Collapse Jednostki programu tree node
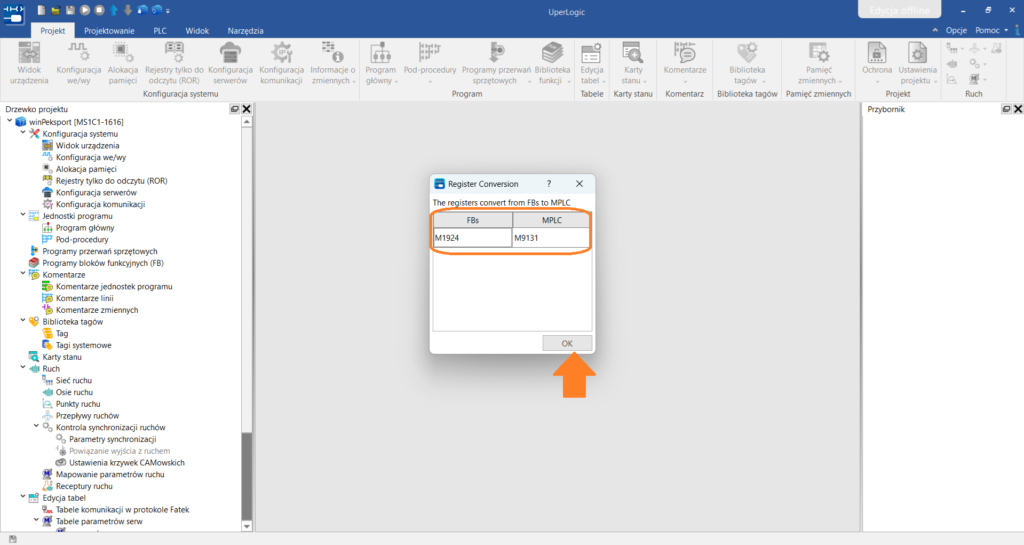 (x=23, y=215)
